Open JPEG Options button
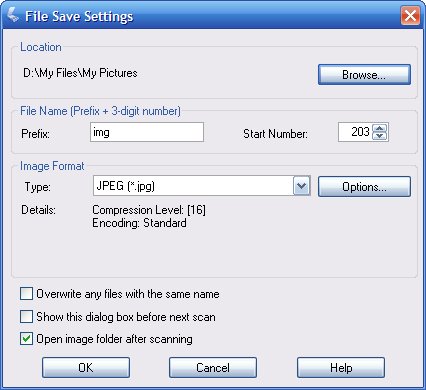The width and height of the screenshot is (426, 390). [364, 187]
